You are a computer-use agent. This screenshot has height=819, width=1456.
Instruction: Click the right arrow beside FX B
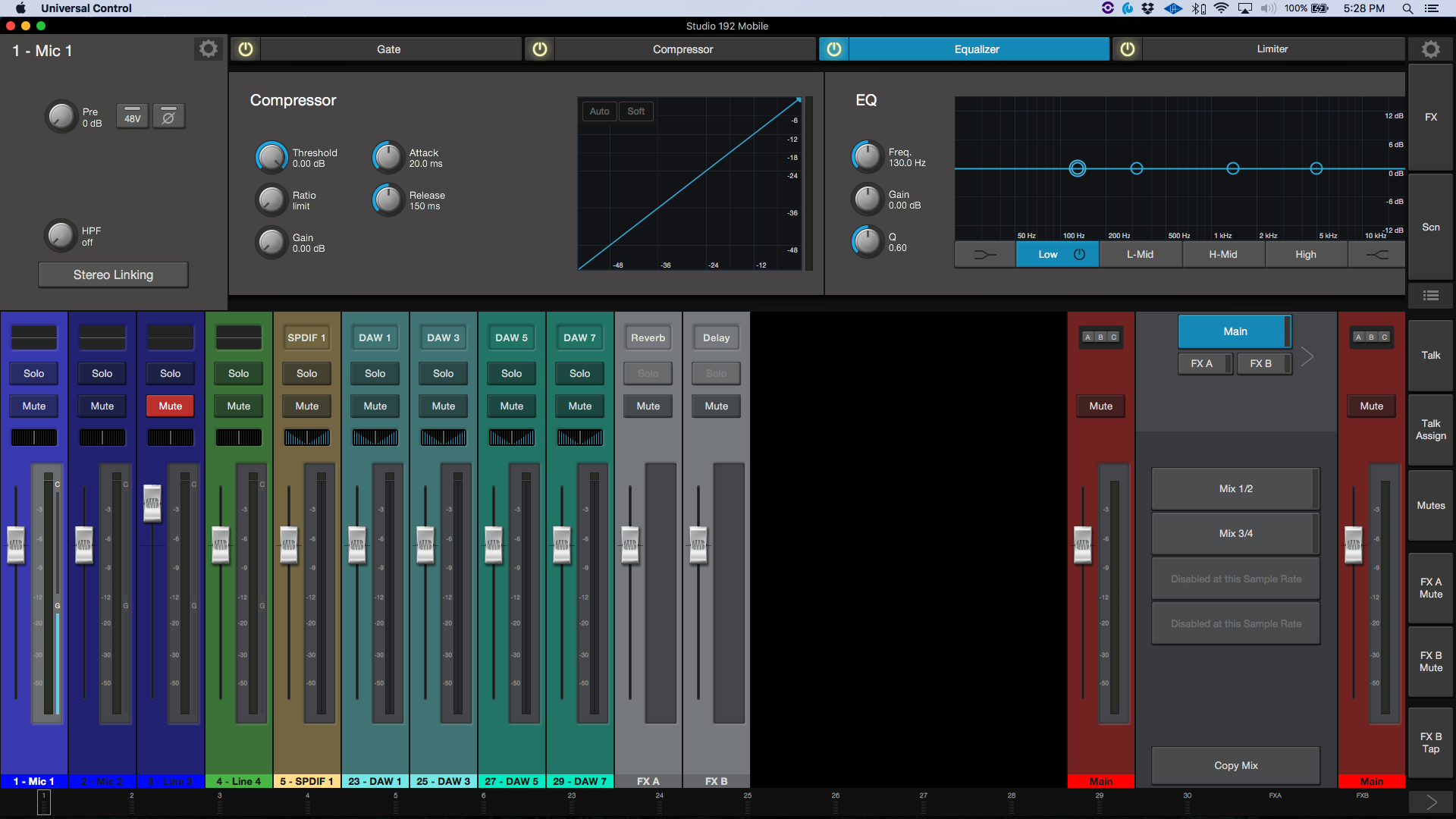(x=1307, y=356)
